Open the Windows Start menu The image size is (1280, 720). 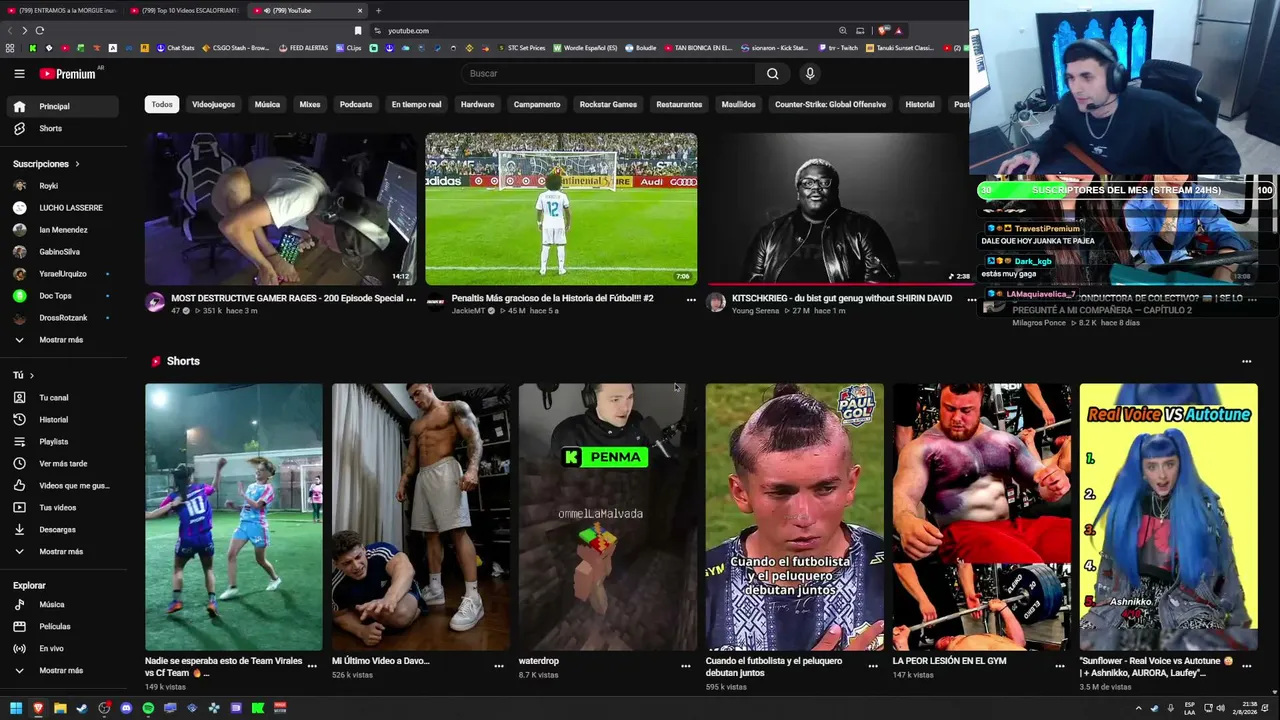[16, 708]
